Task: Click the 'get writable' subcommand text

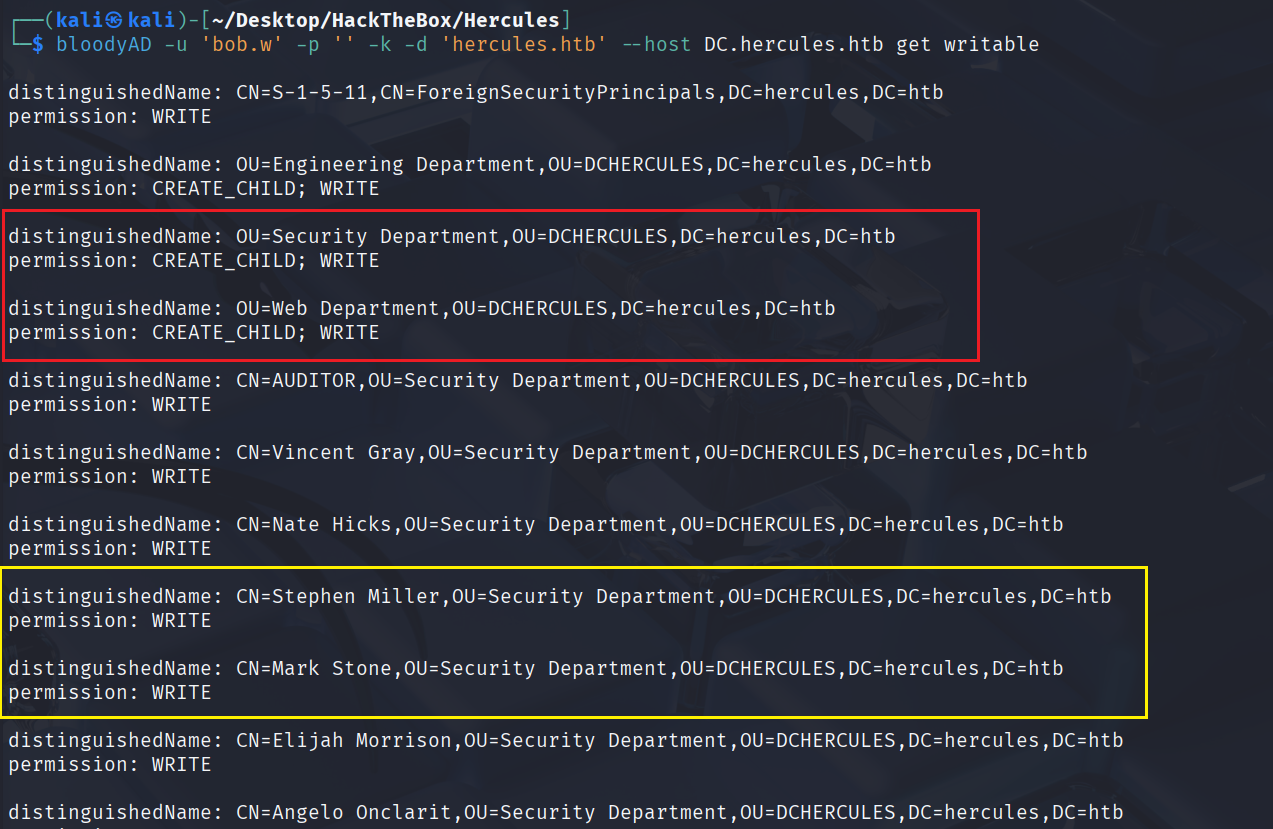Action: pyautogui.click(x=968, y=44)
